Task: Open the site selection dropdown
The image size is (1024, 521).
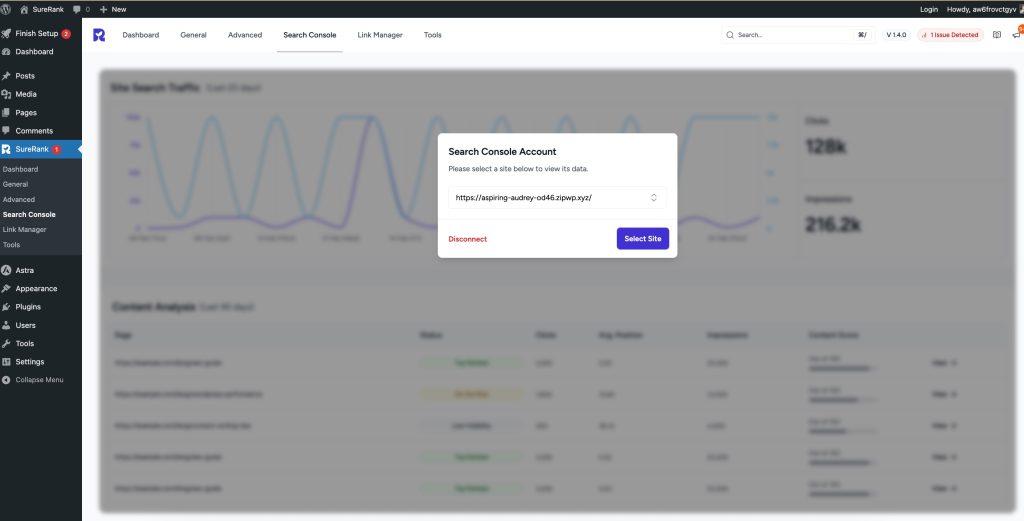Action: point(557,198)
